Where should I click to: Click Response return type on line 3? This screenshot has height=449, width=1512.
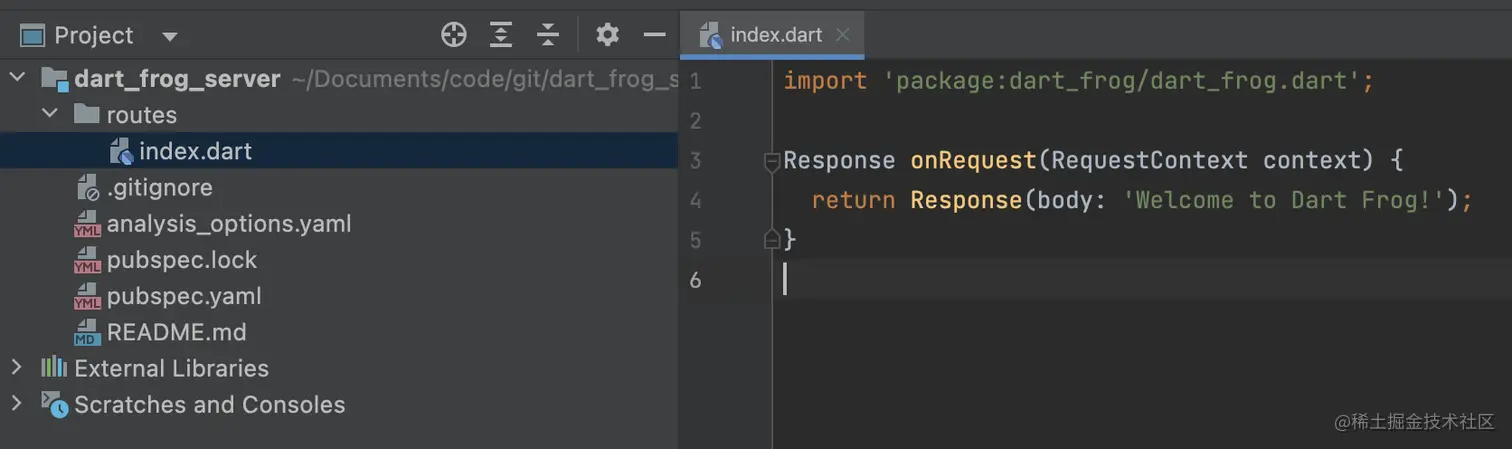(839, 161)
